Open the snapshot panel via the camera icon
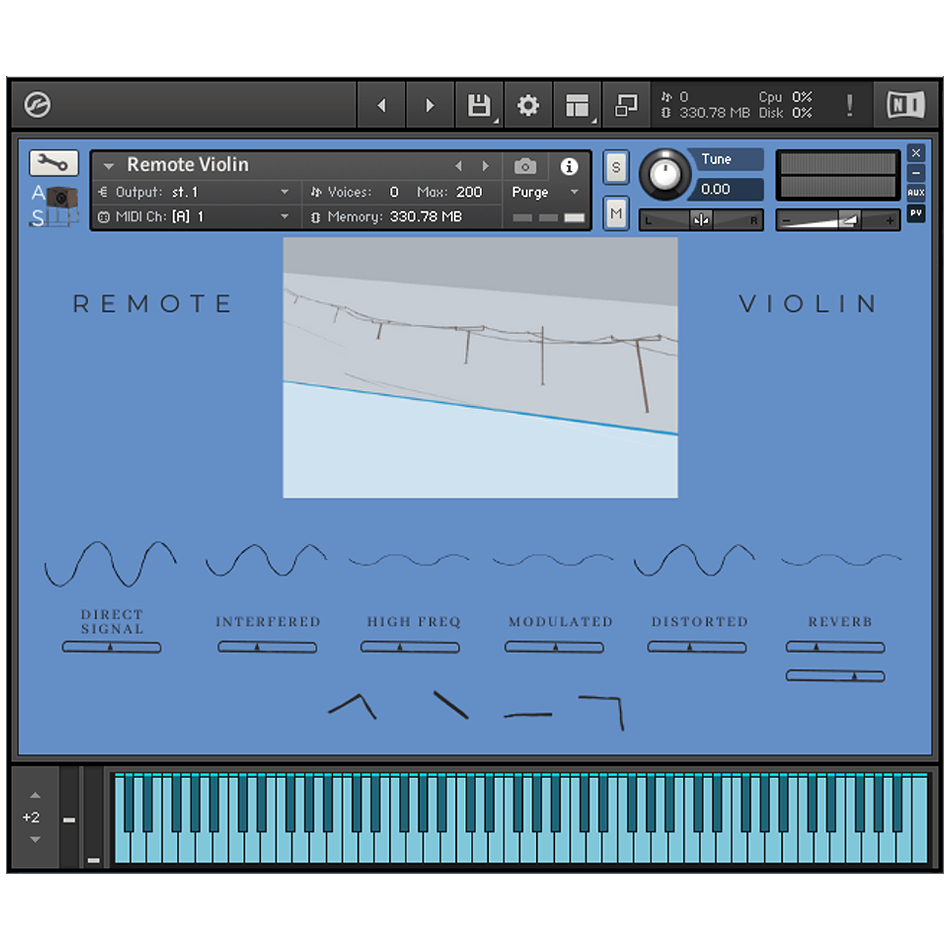Image resolution: width=950 pixels, height=950 pixels. tap(525, 165)
